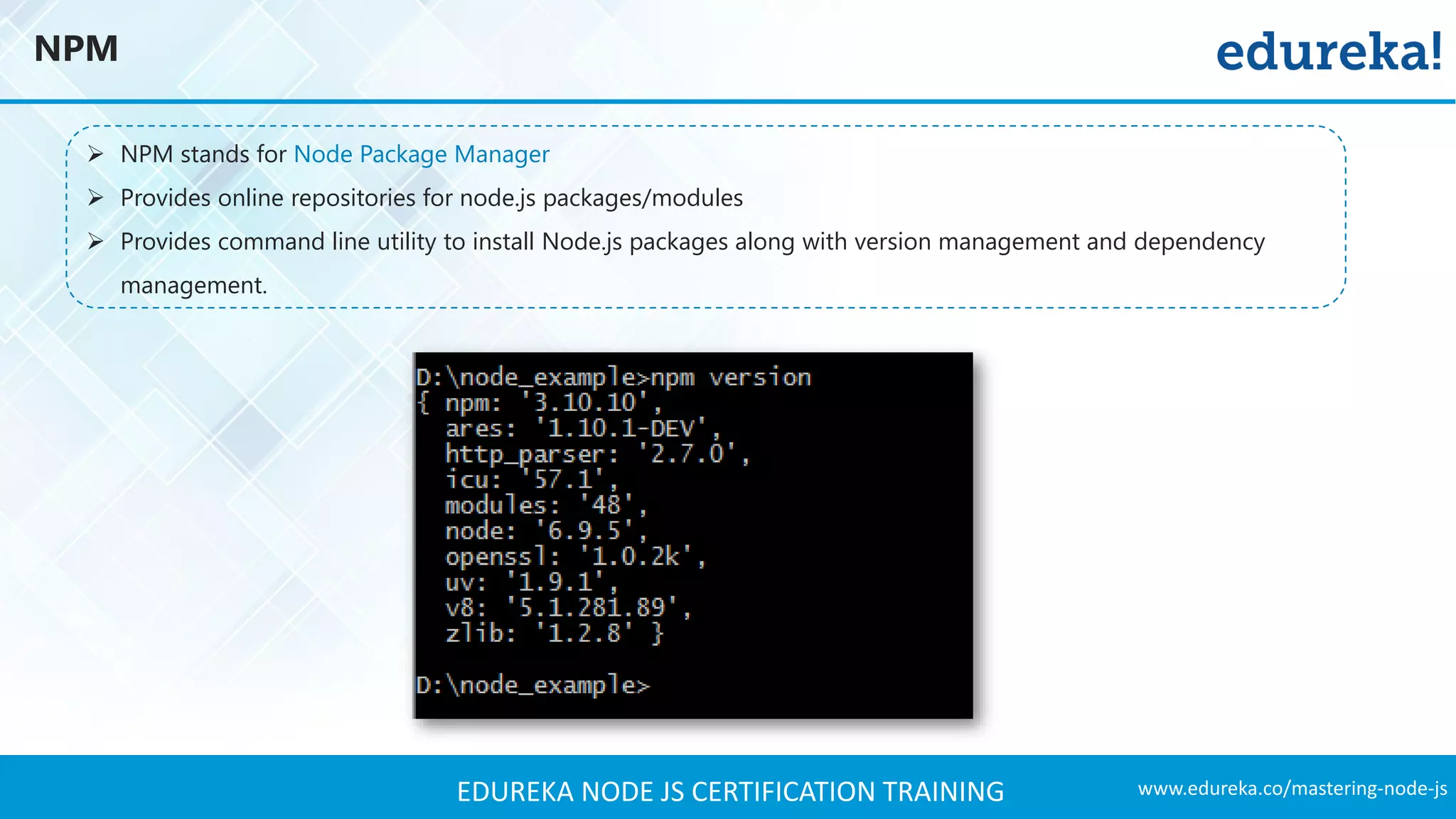Click the v8: '5.1.281.89' terminal line
The width and height of the screenshot is (1456, 819).
pyautogui.click(x=569, y=608)
